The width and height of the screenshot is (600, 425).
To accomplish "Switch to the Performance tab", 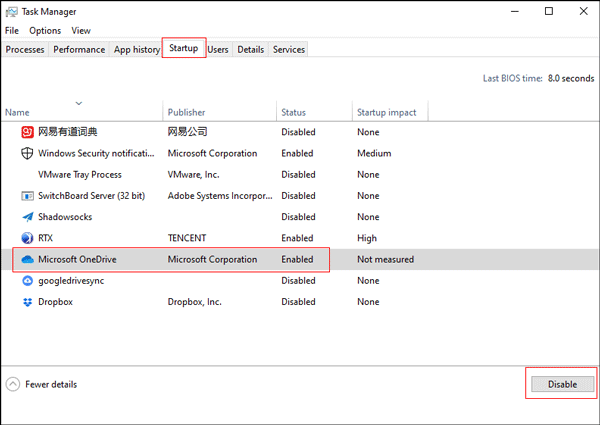I will (x=79, y=49).
